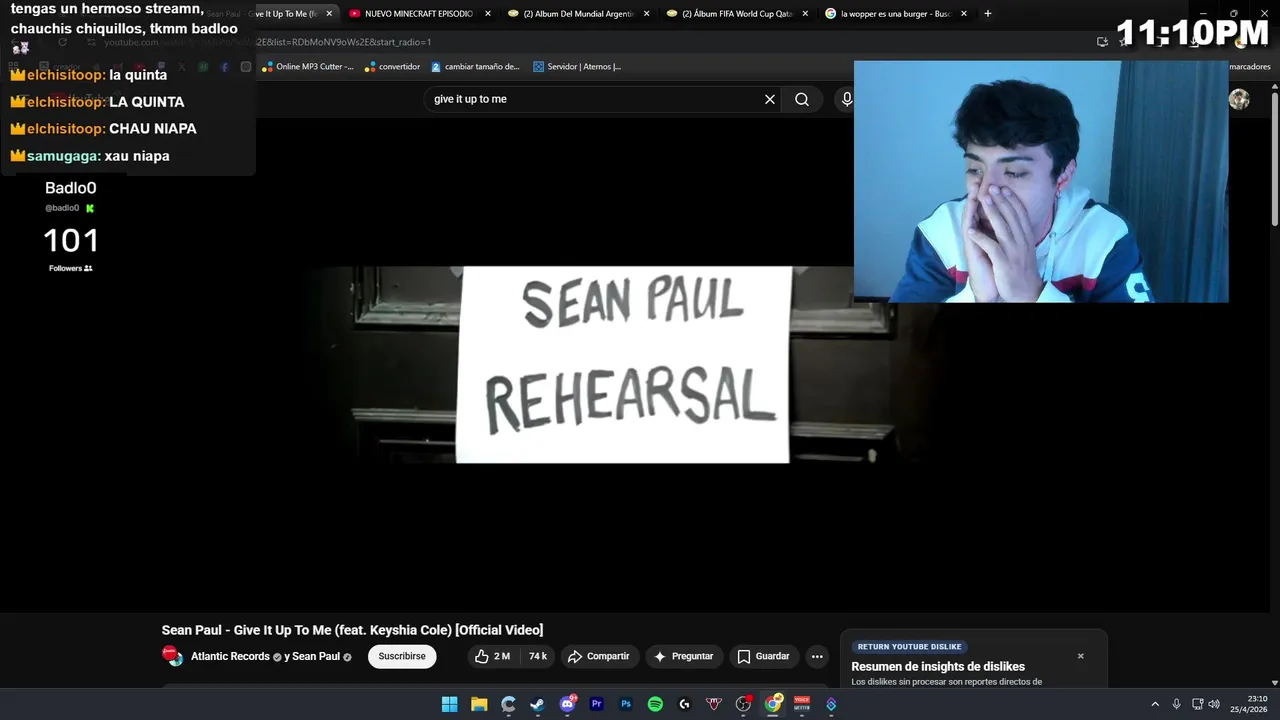Open the Atlantic Records channel name link
Viewport: 1280px width, 720px height.
point(230,656)
